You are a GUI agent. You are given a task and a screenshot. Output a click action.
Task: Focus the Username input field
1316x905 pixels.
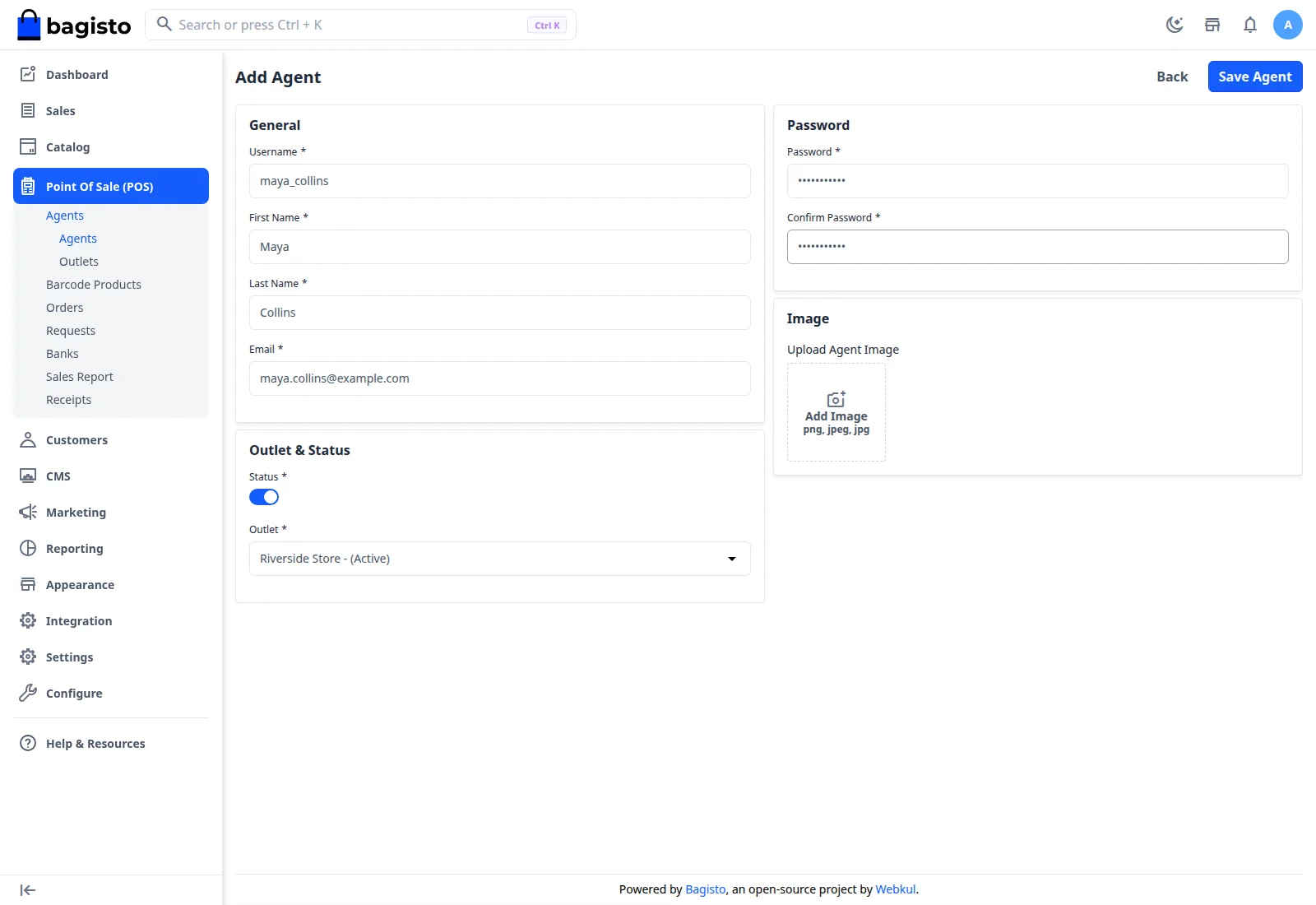[500, 181]
